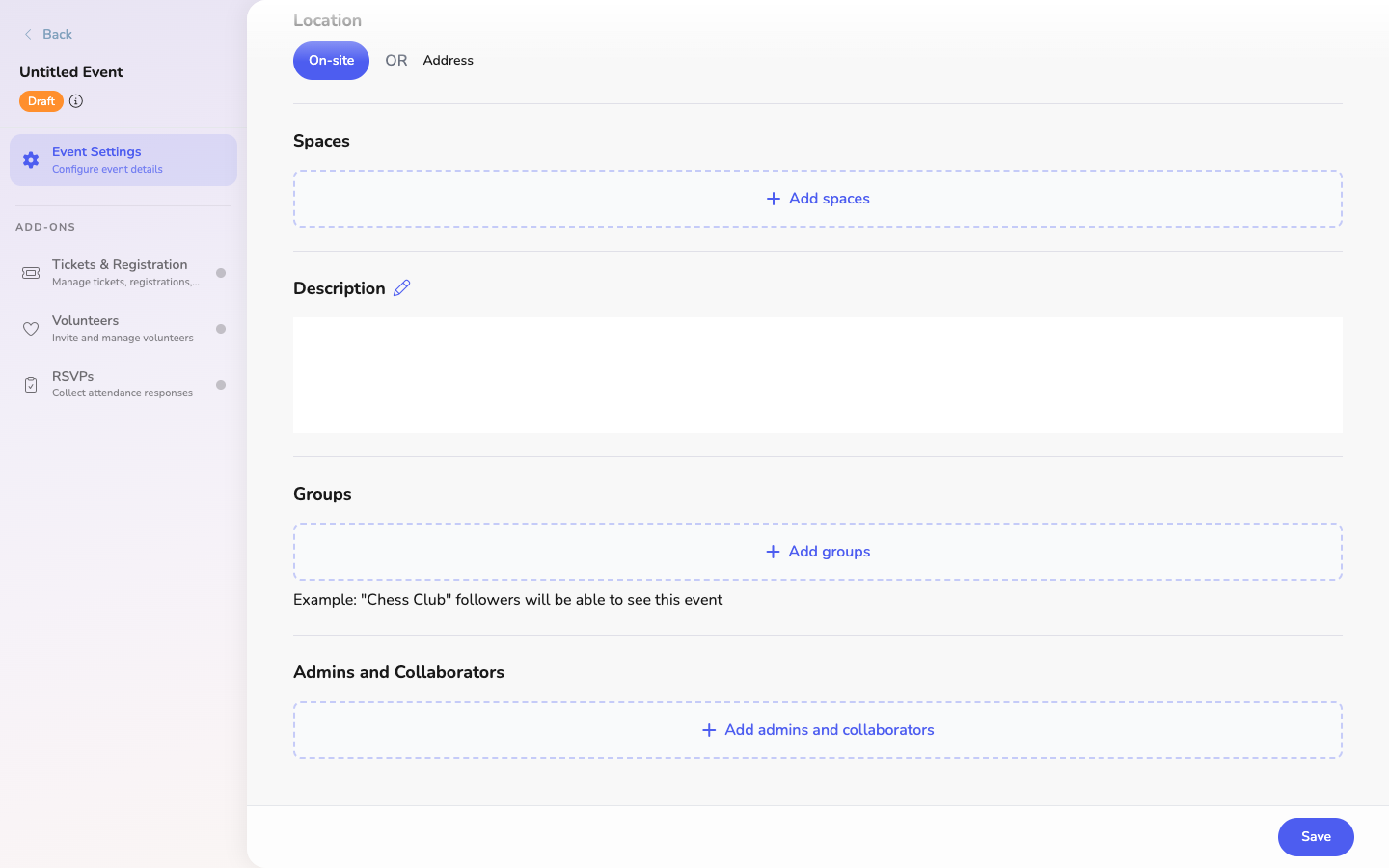Open the Event Settings menu item

point(123,160)
